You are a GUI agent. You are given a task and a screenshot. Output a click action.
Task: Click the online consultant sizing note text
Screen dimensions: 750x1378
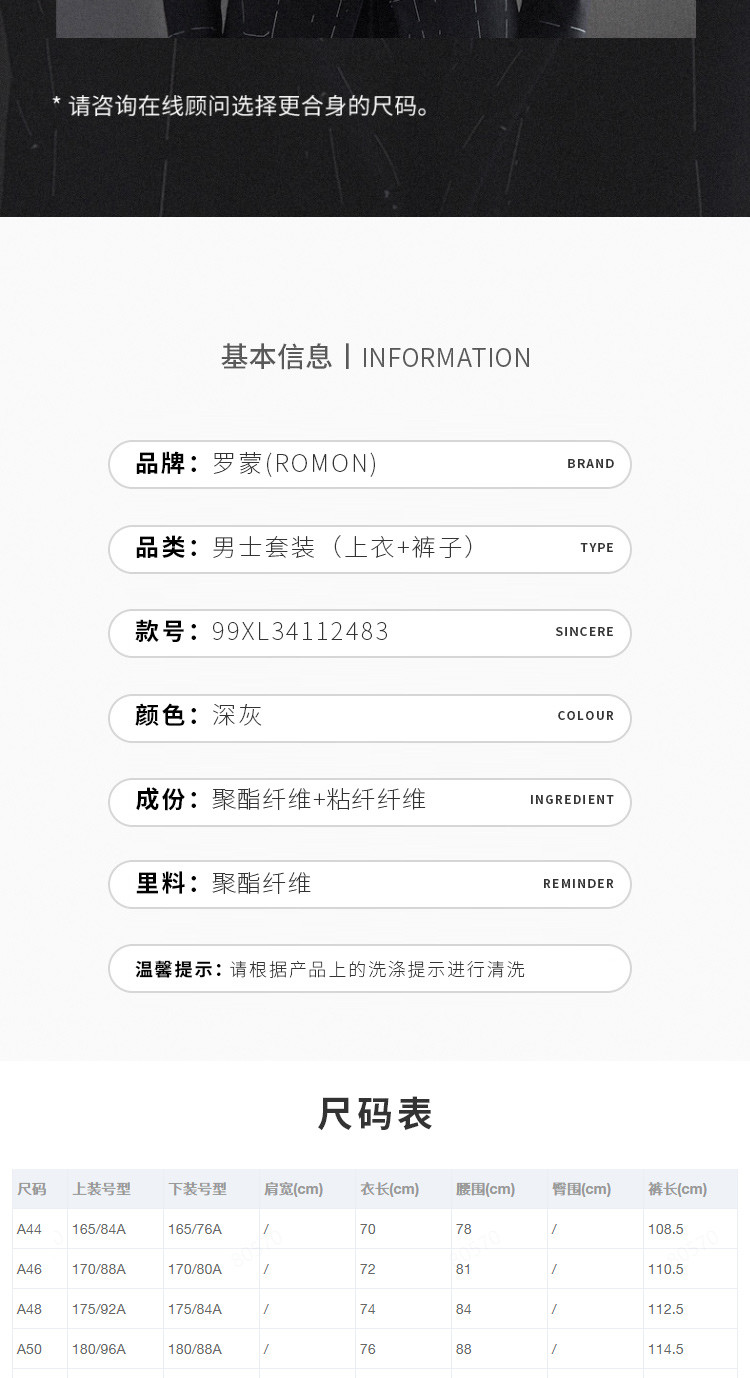click(242, 106)
